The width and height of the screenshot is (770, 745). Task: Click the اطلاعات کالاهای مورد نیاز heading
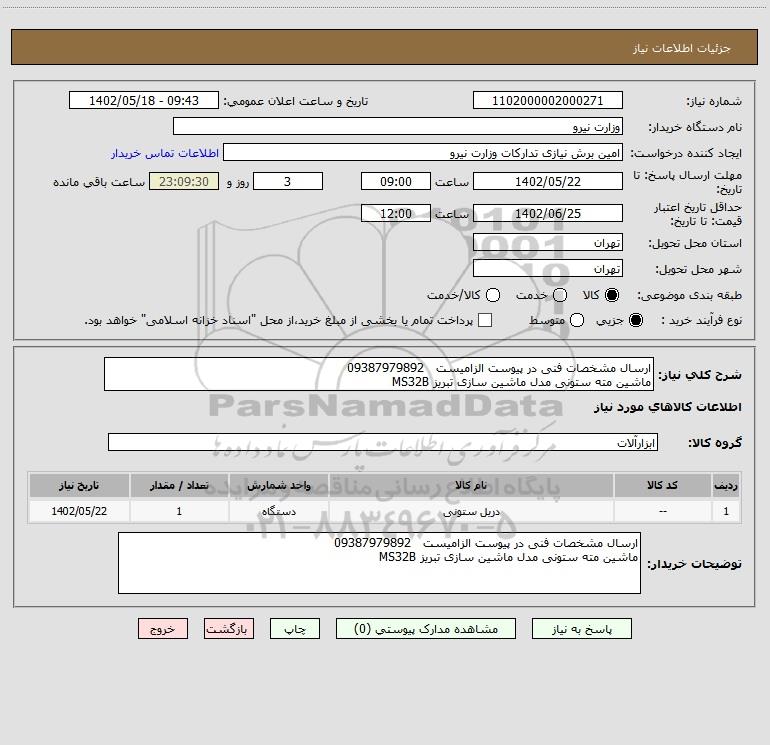click(667, 407)
